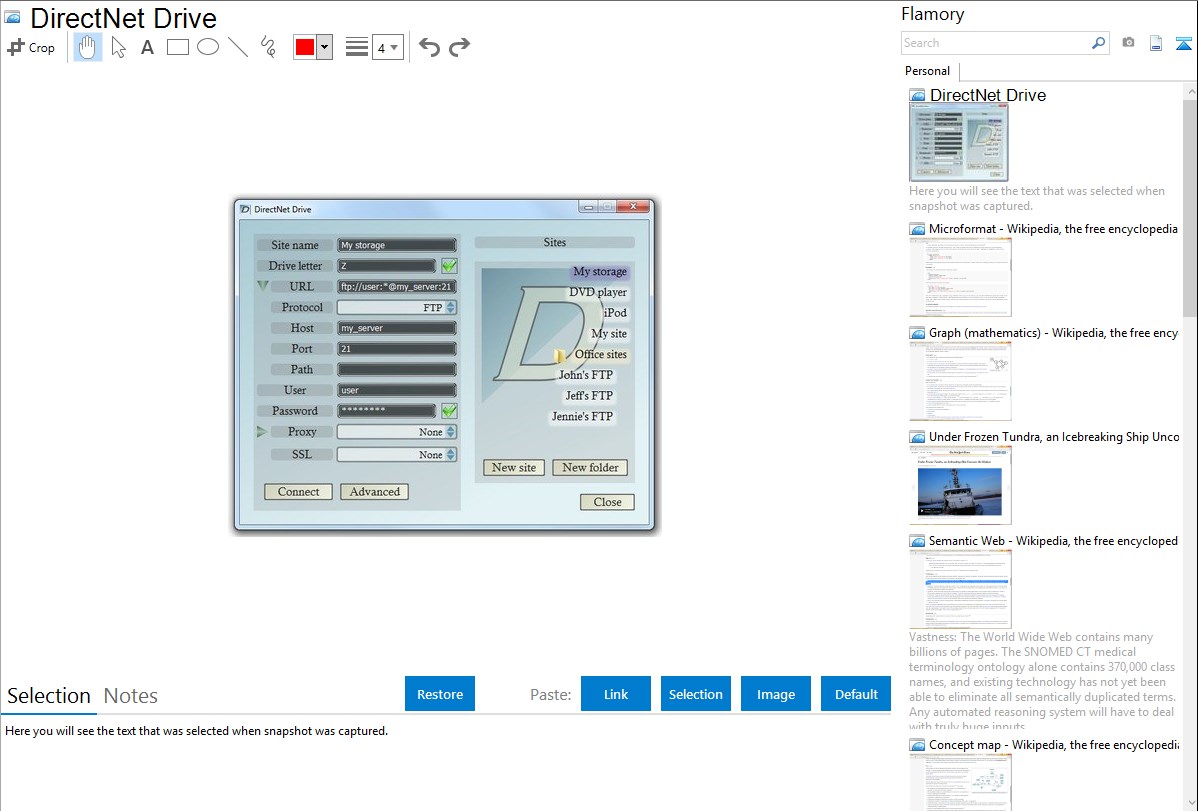This screenshot has height=811, width=1198.
Task: Click the red color swatch
Action: point(305,47)
